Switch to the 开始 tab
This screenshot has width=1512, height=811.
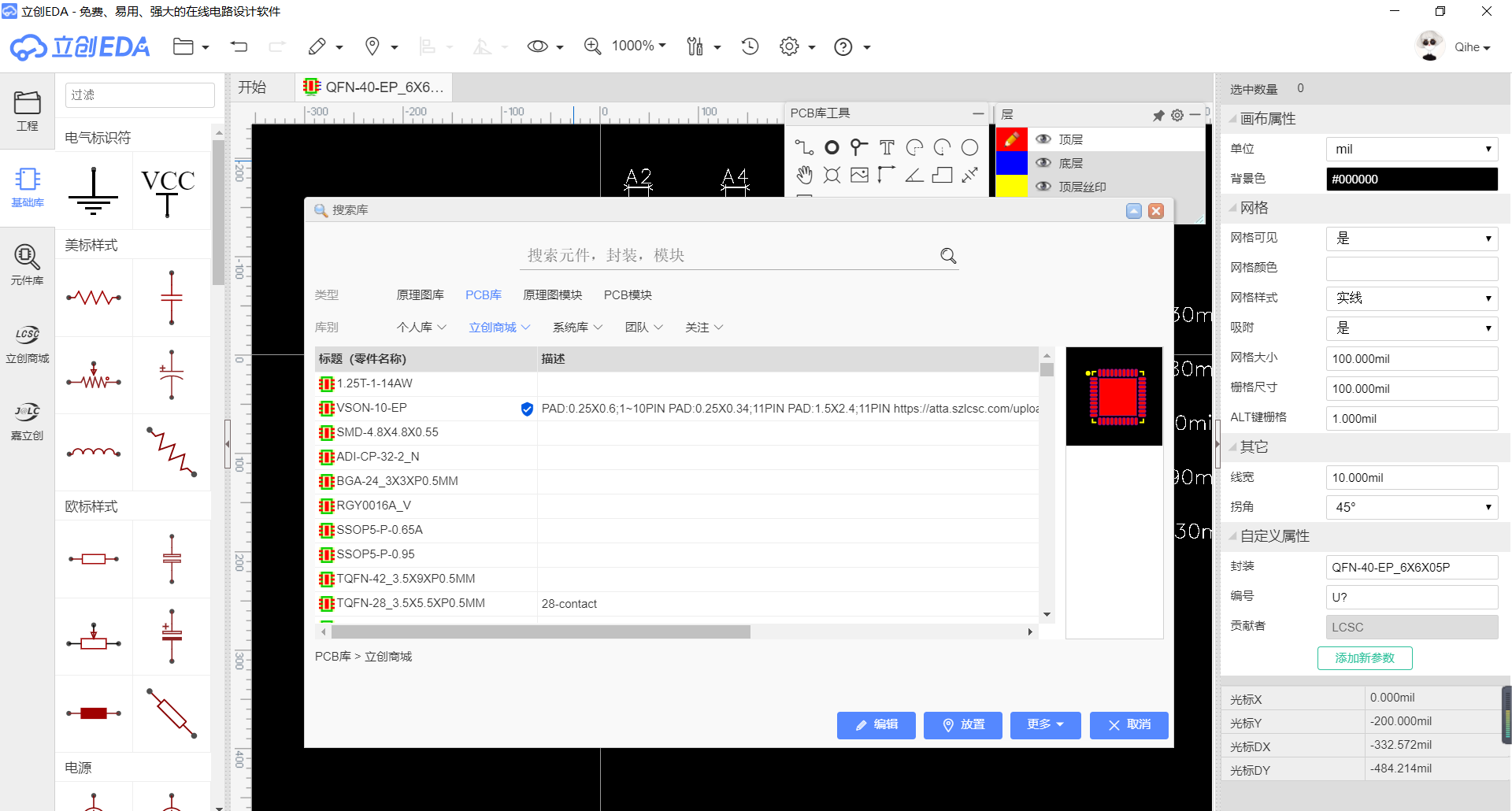pos(253,87)
